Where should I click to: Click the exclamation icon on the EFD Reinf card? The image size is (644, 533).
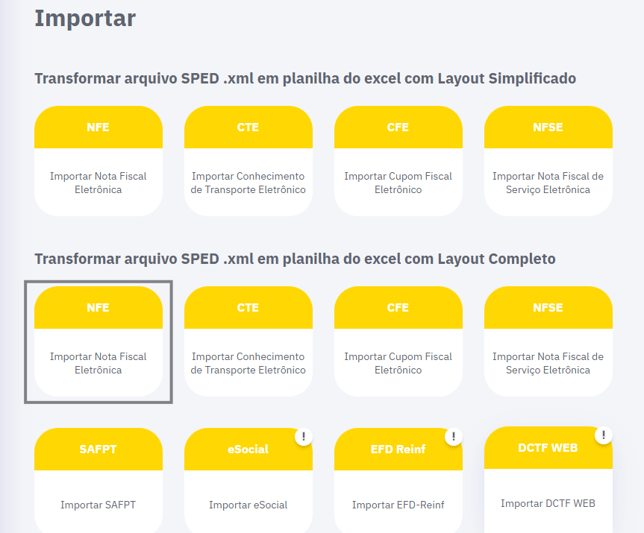click(453, 437)
